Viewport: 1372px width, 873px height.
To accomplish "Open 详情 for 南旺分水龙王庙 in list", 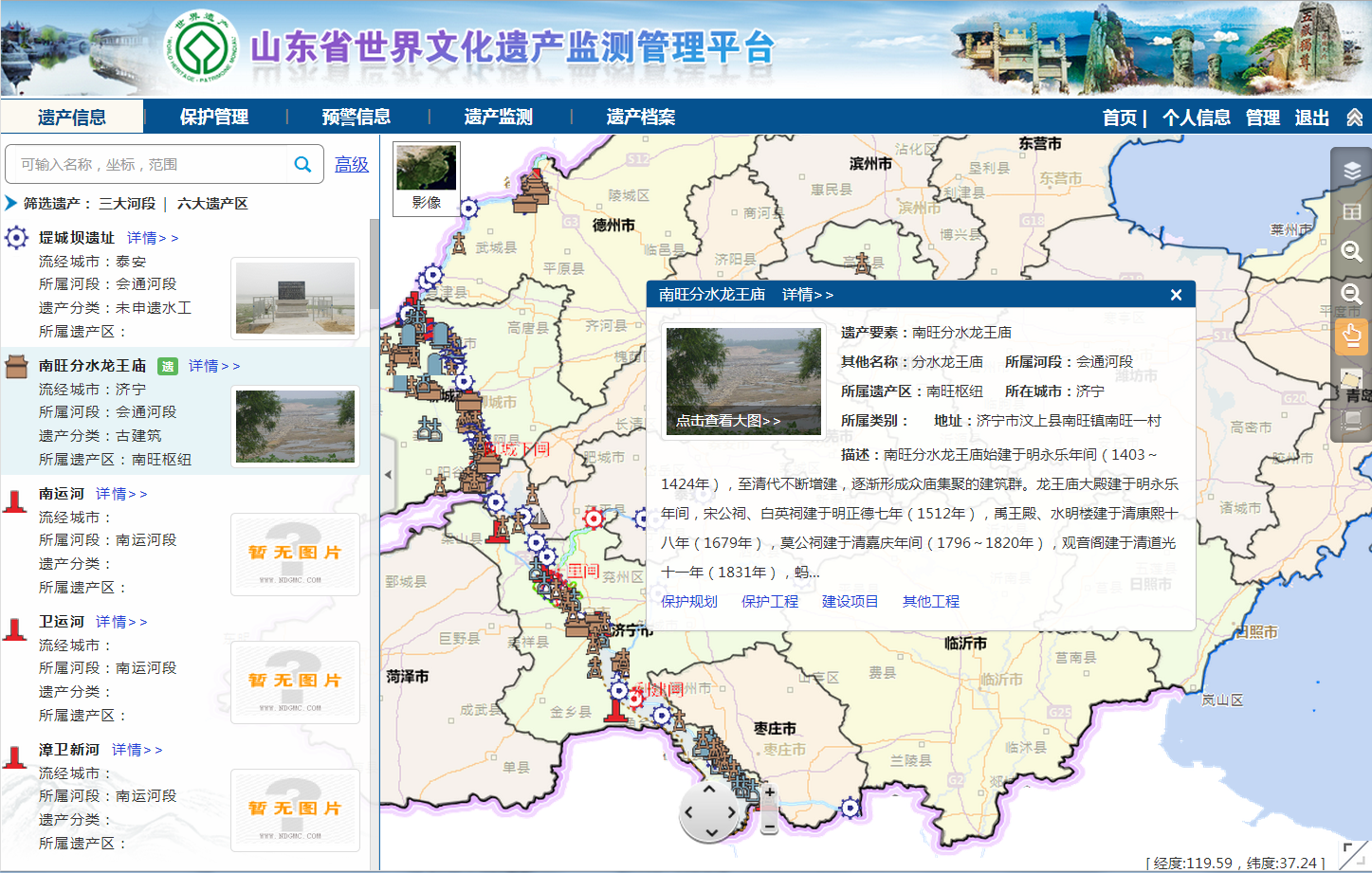I will coord(214,366).
